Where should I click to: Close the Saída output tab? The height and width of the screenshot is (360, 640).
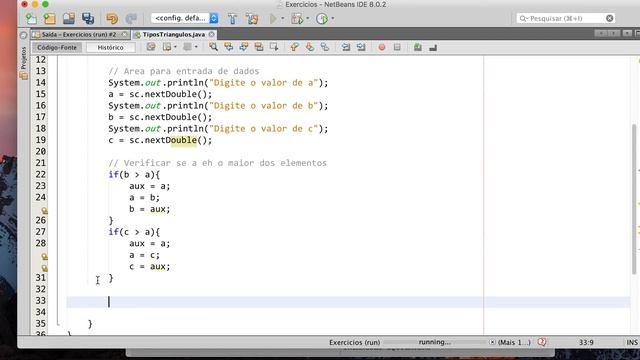[124, 35]
